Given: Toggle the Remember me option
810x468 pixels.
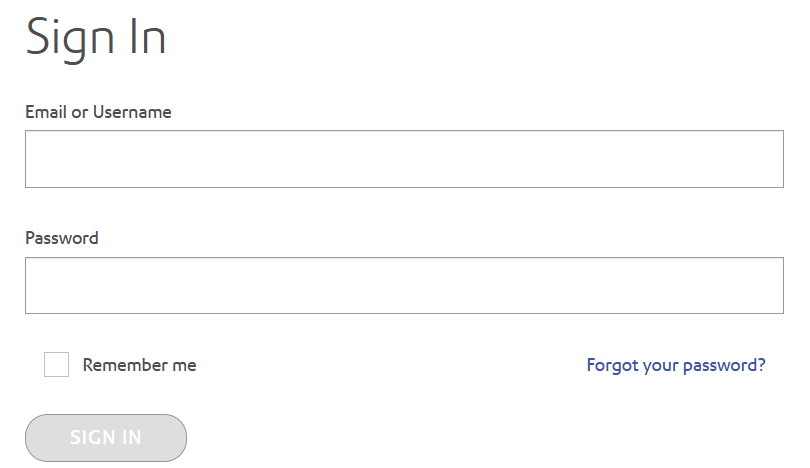Looking at the screenshot, I should (x=57, y=365).
